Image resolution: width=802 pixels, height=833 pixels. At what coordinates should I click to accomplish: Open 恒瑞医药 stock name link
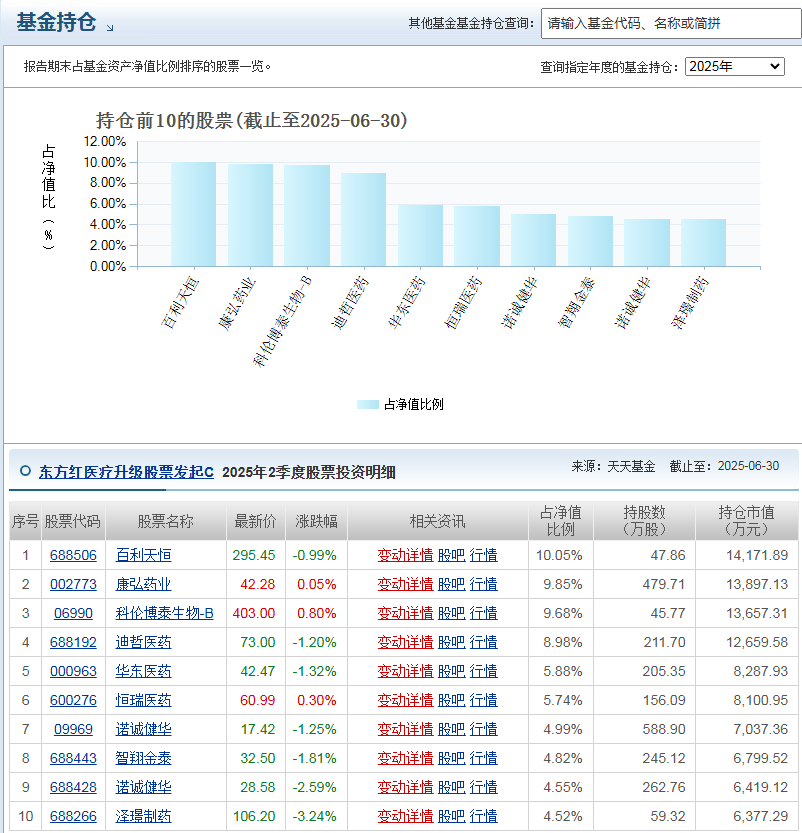pos(143,700)
